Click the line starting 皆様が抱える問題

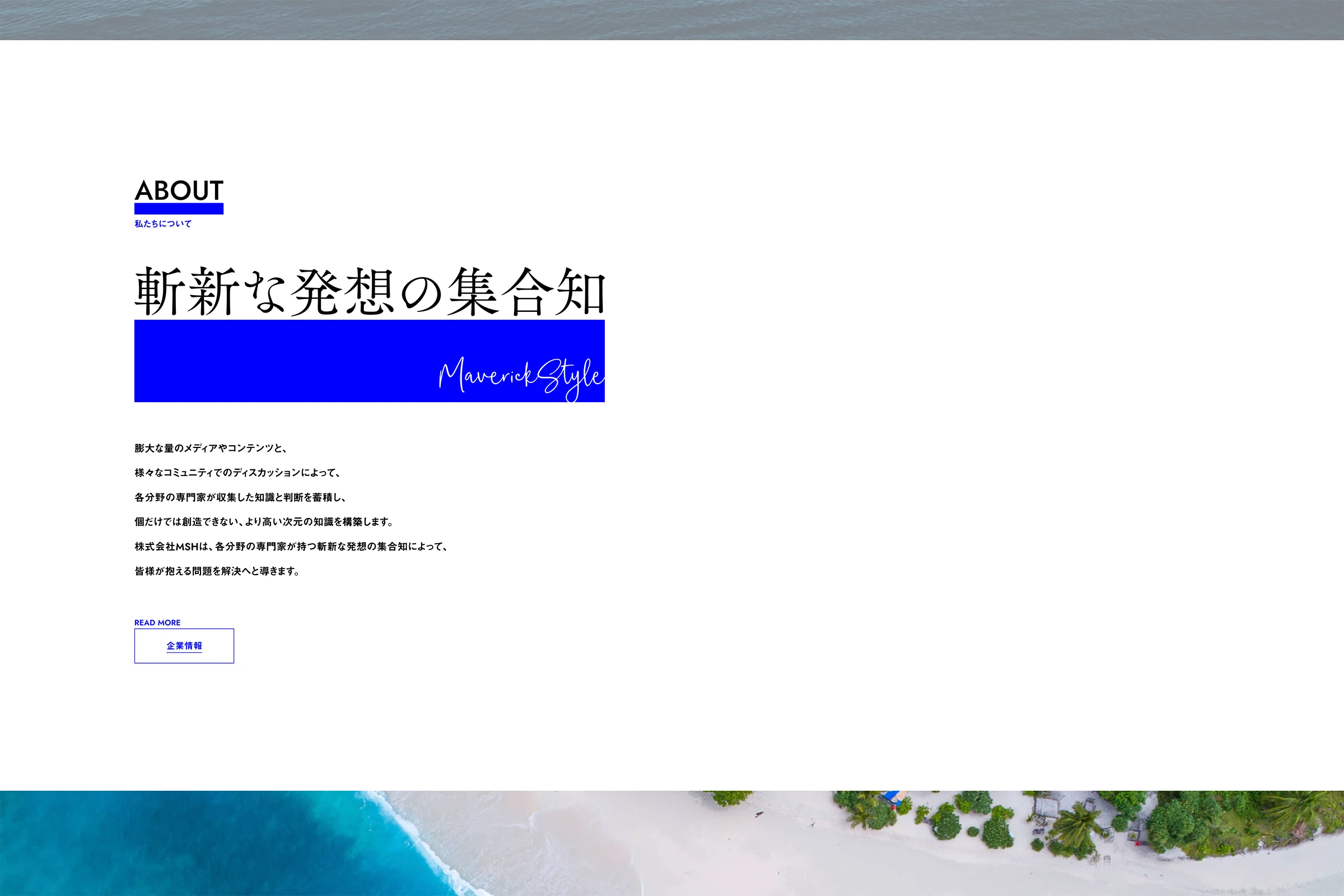point(217,571)
